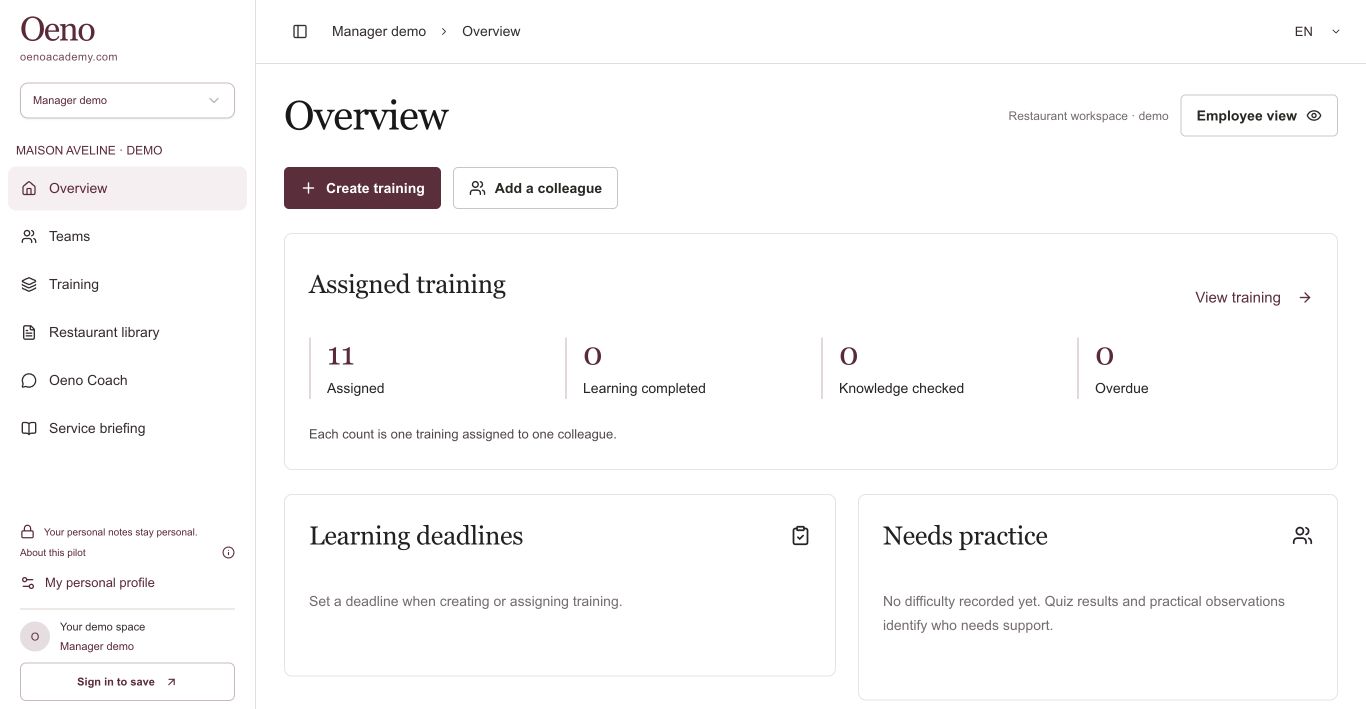Click the lock icon by personal notes
Viewport: 1366px width, 709px height.
pyautogui.click(x=27, y=532)
